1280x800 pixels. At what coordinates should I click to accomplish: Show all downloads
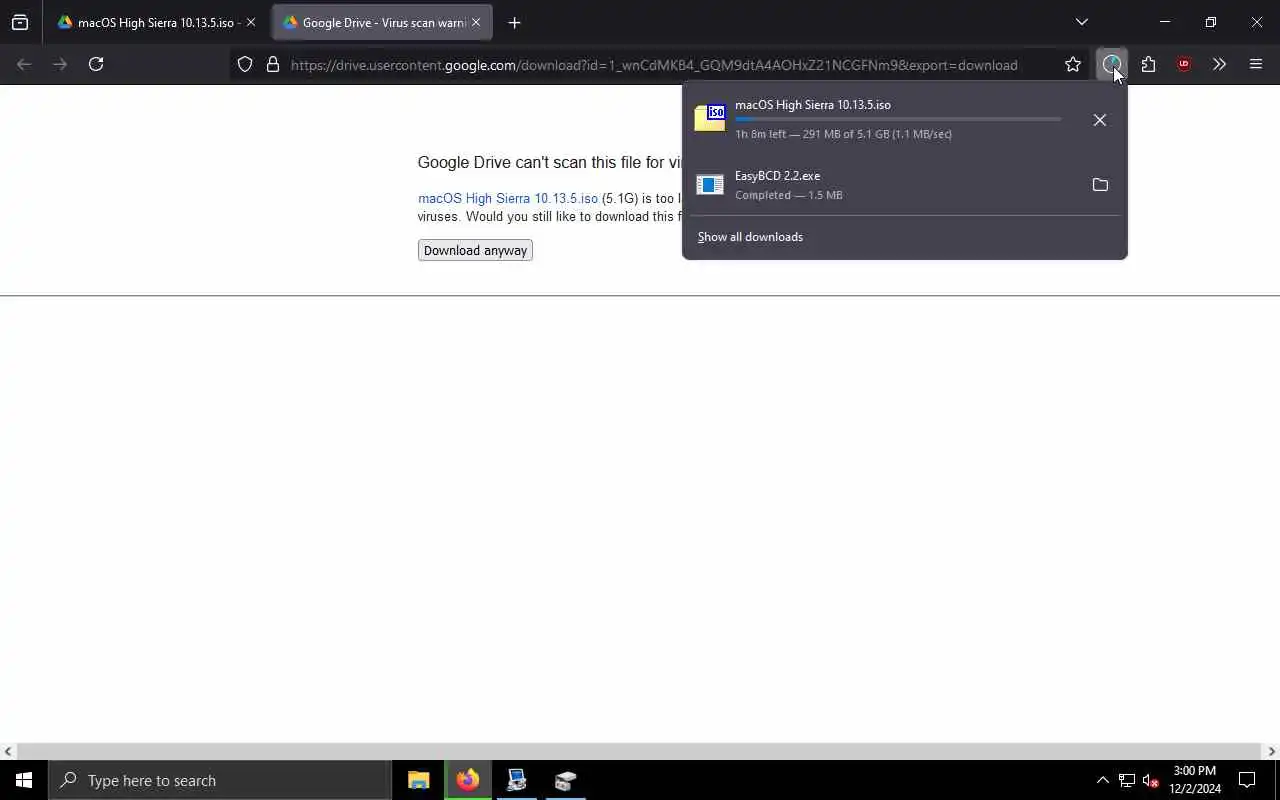750,237
